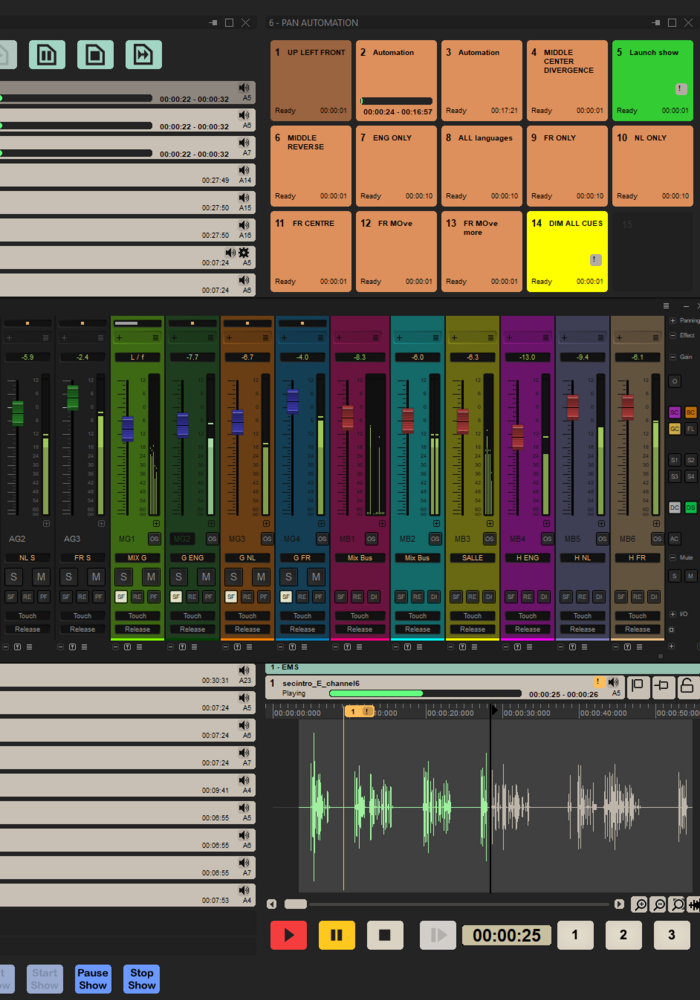This screenshot has height=1000, width=700.
Task: Select the DIM ALL CUES tile
Action: pos(567,251)
